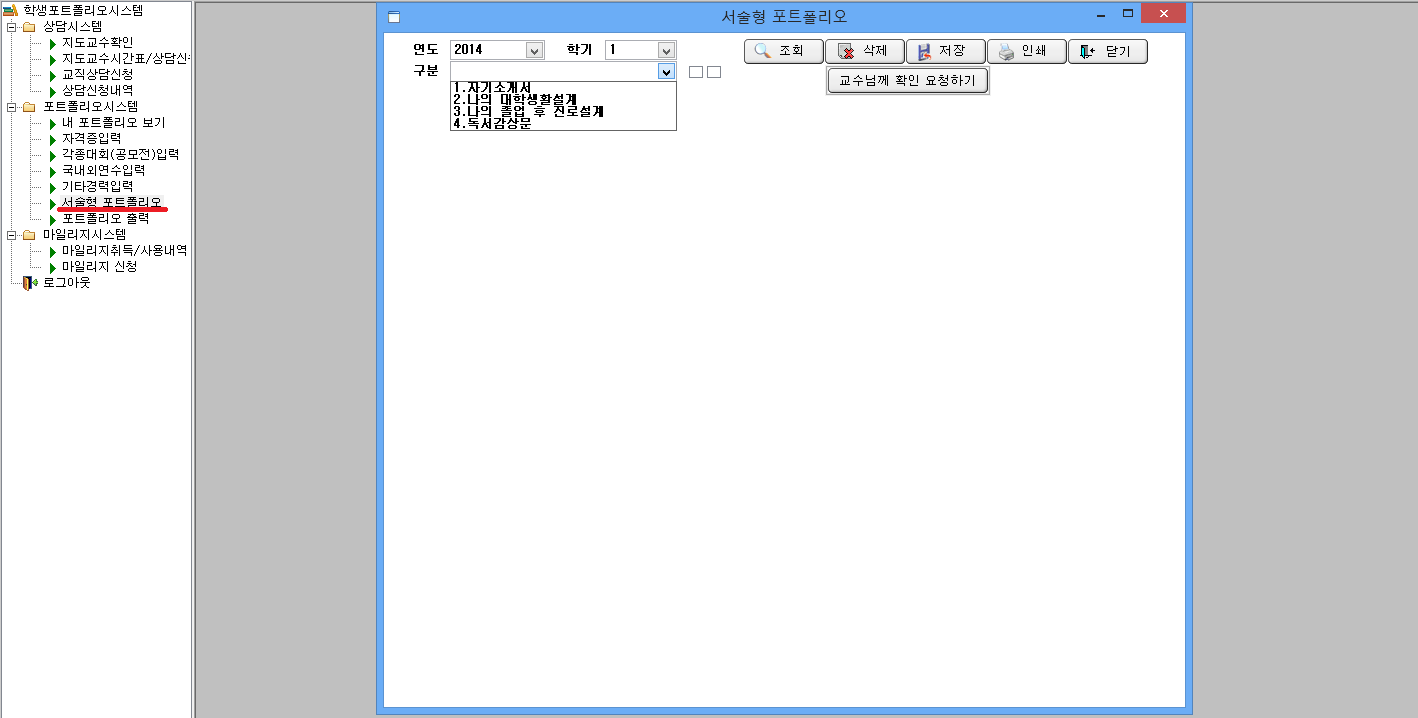This screenshot has height=718, width=1418.
Task: Click the window icon in title bar
Action: click(394, 16)
